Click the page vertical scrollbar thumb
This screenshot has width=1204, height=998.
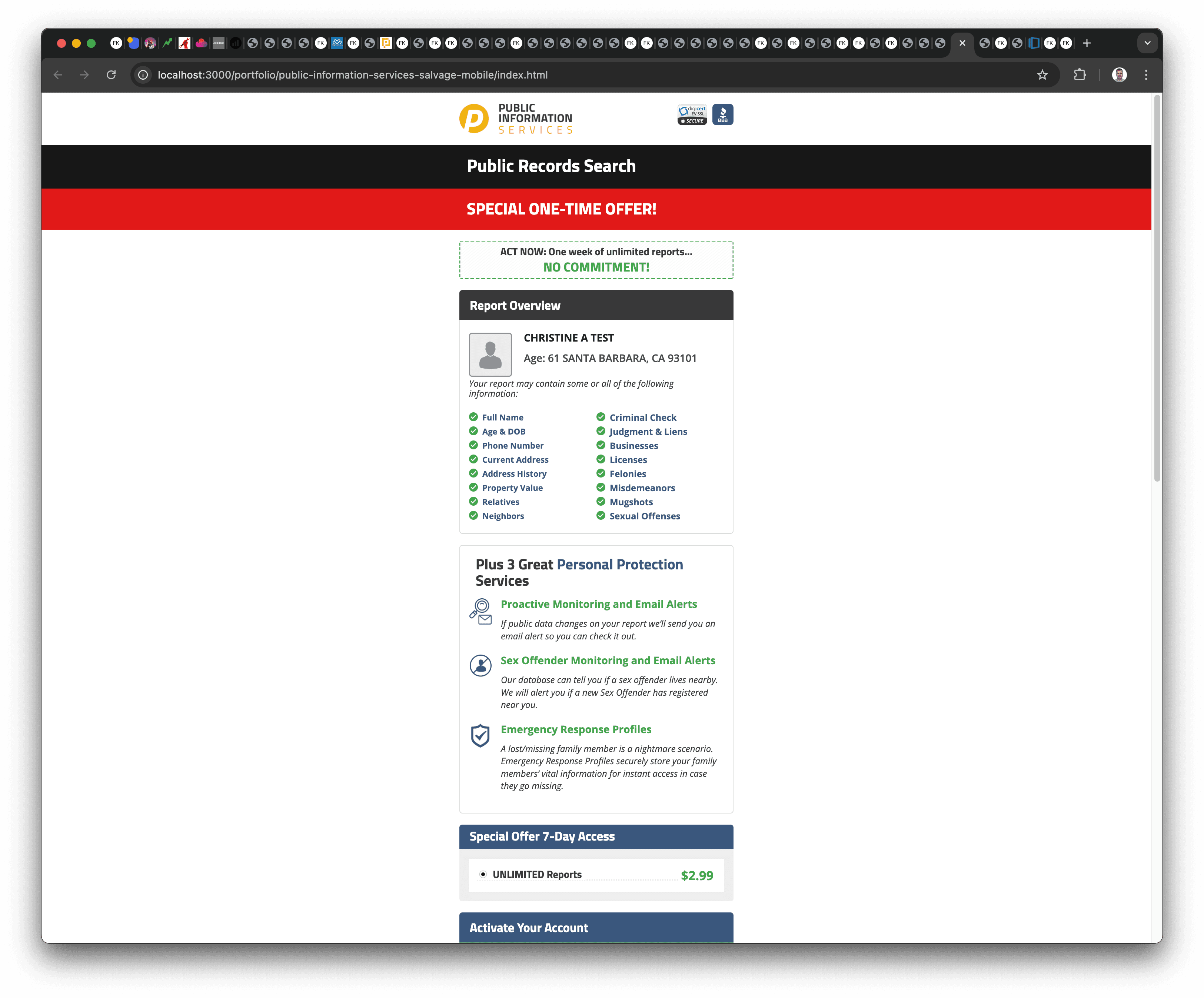tap(1157, 288)
